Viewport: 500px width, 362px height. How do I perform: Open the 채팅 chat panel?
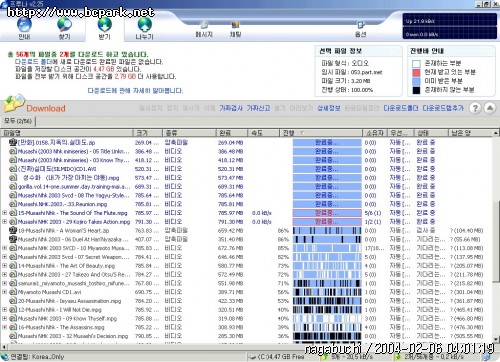pos(235,29)
